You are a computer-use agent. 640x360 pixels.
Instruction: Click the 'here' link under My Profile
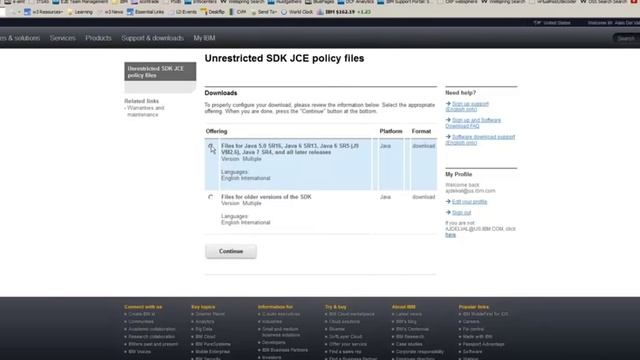[x=450, y=235]
